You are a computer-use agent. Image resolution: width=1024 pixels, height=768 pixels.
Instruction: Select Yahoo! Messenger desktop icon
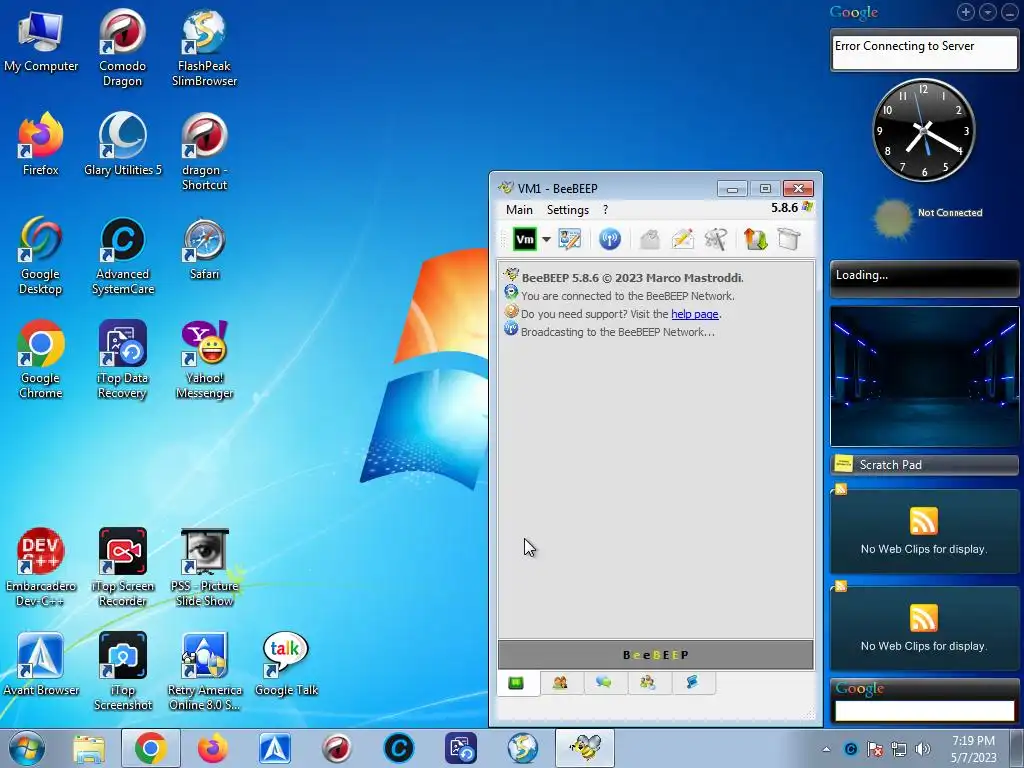click(204, 360)
